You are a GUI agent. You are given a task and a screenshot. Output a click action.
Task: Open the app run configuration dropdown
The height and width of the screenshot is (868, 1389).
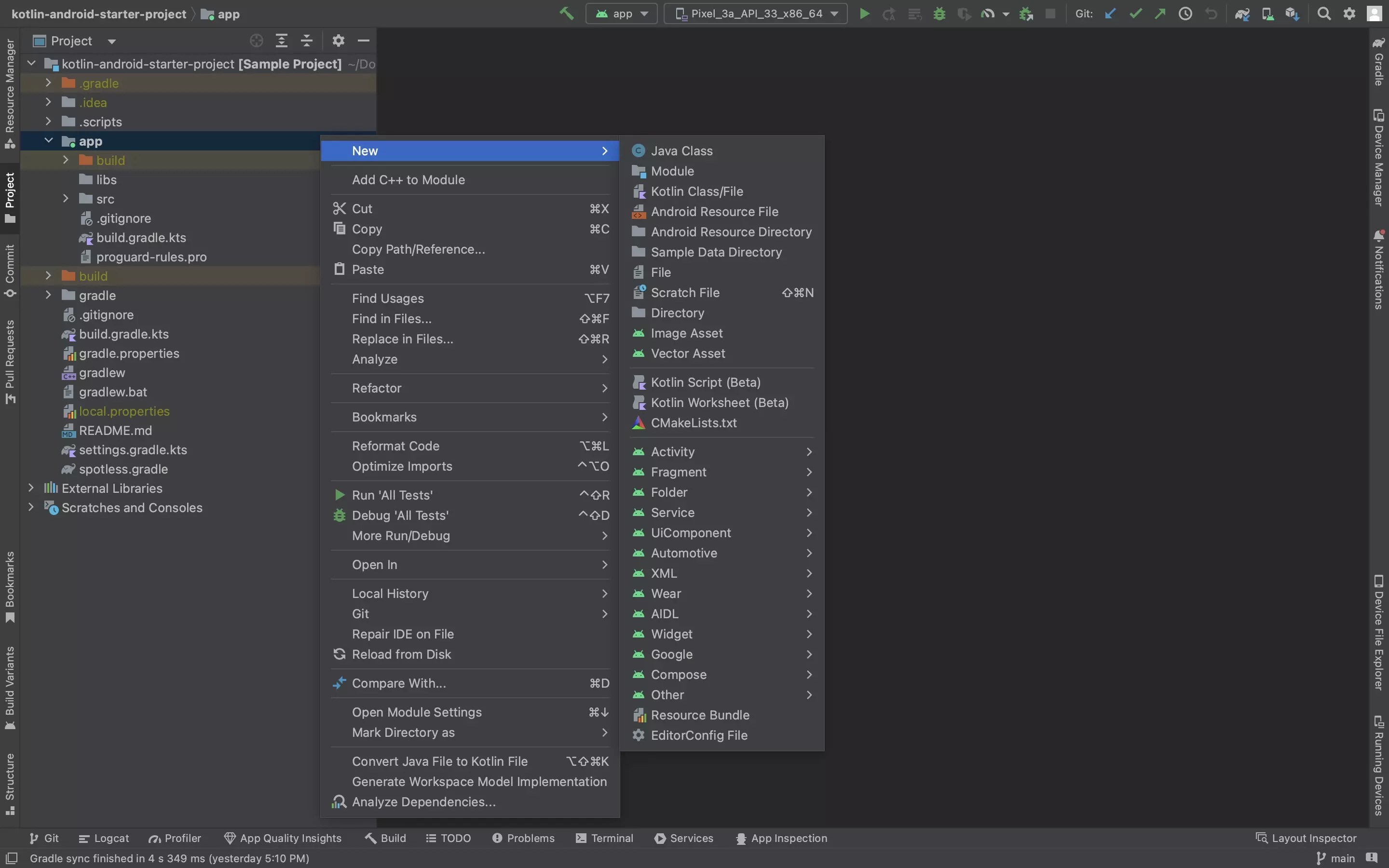(622, 13)
